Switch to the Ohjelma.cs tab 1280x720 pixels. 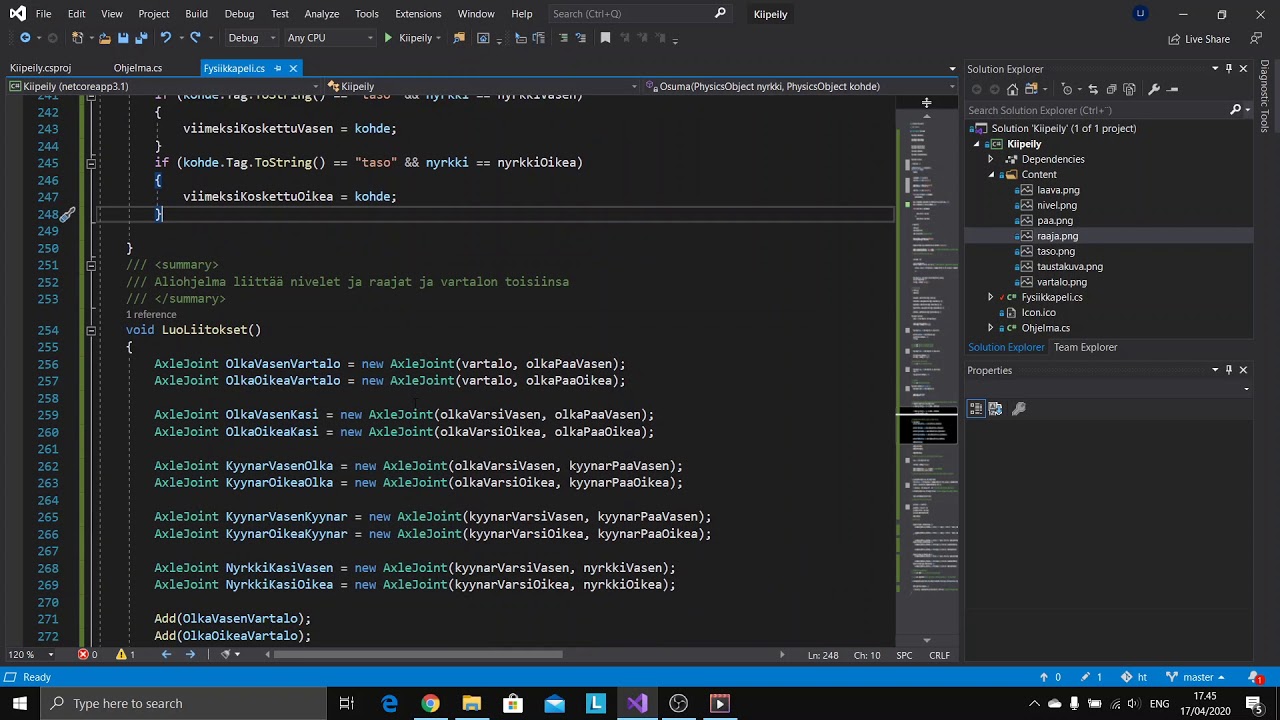click(138, 68)
